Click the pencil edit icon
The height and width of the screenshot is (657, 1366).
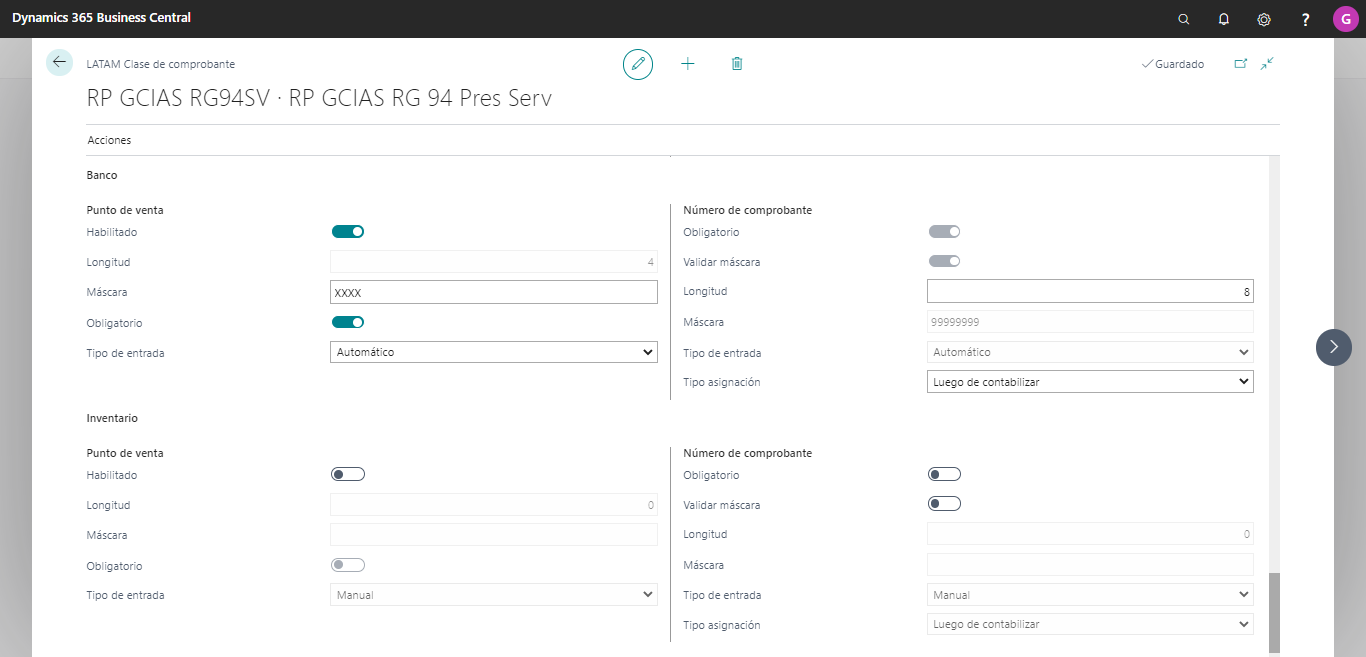click(x=638, y=64)
